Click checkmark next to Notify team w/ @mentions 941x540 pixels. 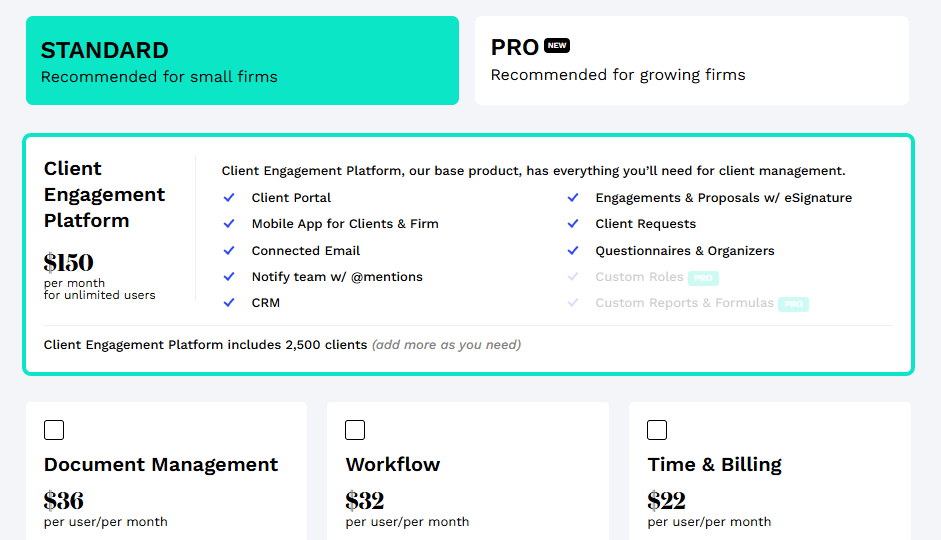tap(229, 277)
